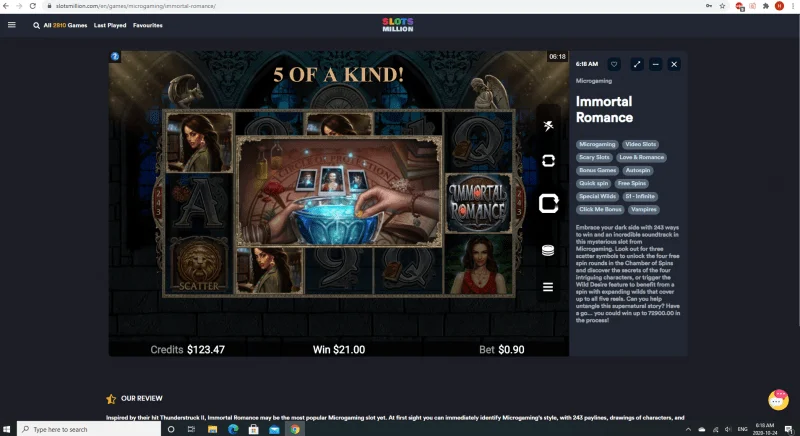
Task: Click the search magnifier icon
Action: (x=36, y=25)
